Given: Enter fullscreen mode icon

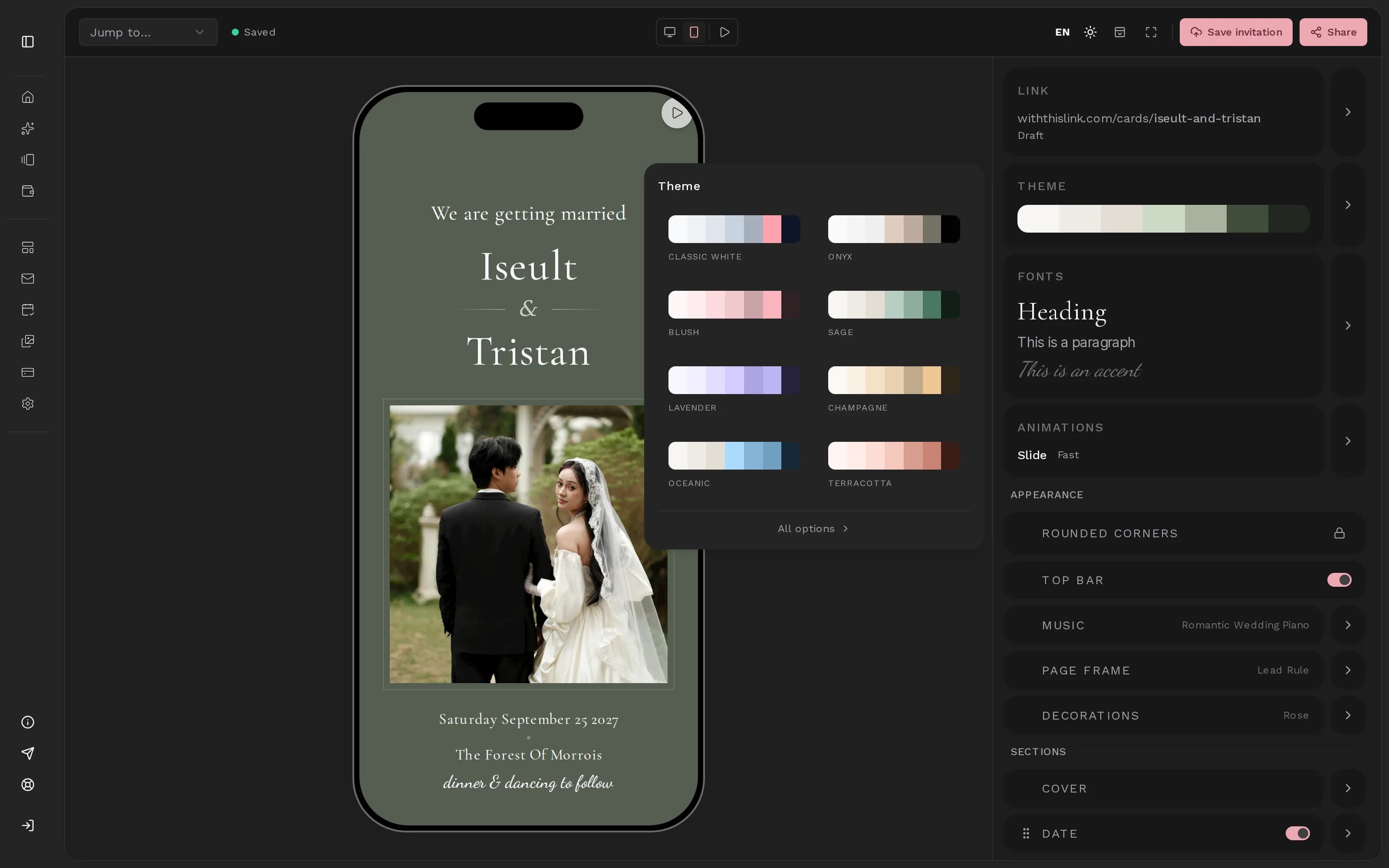Looking at the screenshot, I should click(1152, 32).
